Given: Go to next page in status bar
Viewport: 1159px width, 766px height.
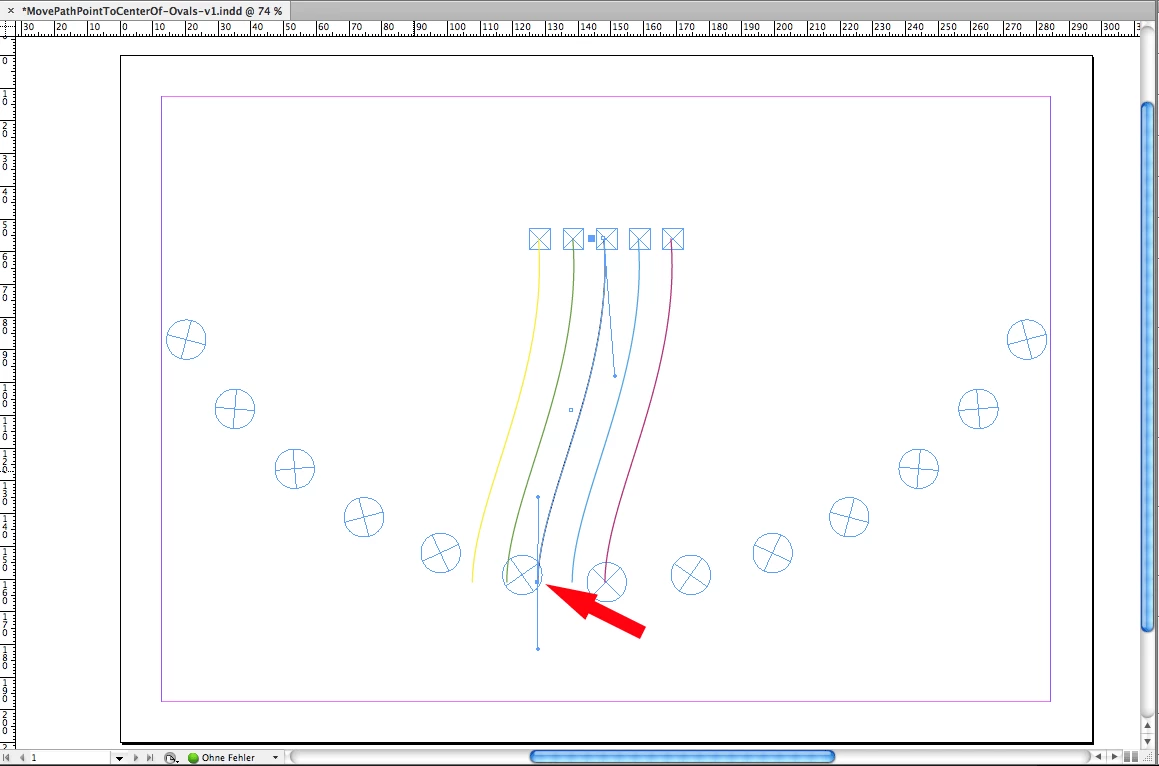Looking at the screenshot, I should click(136, 758).
